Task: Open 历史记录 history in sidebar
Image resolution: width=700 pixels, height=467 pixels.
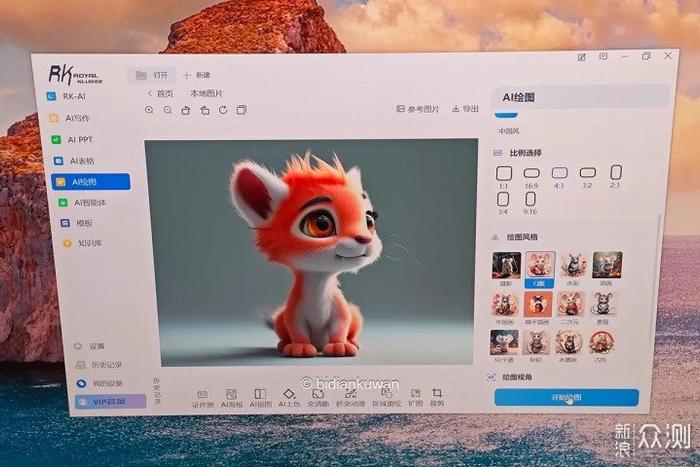Action: pyautogui.click(x=99, y=365)
